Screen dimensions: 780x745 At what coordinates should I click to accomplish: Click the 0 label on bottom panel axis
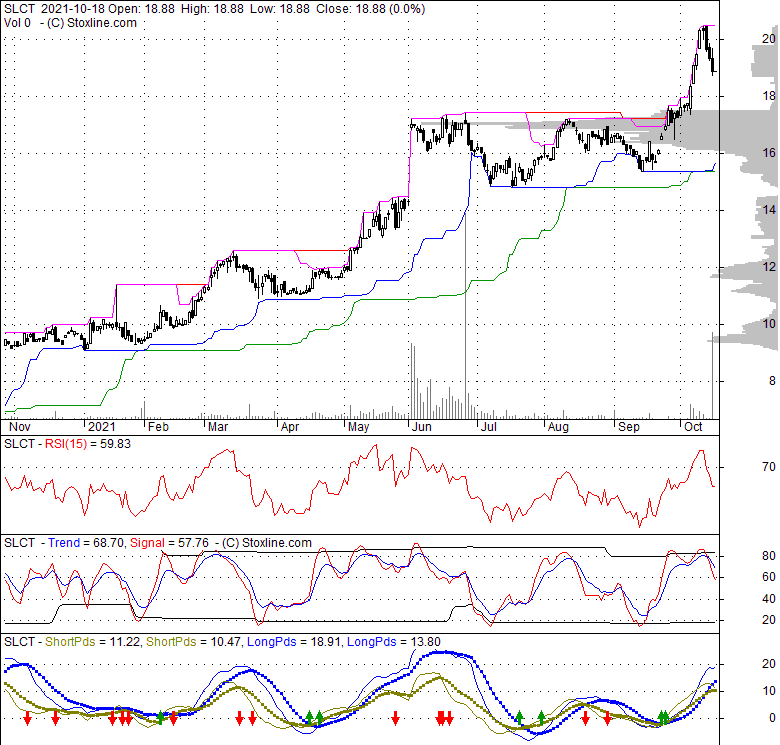click(772, 718)
